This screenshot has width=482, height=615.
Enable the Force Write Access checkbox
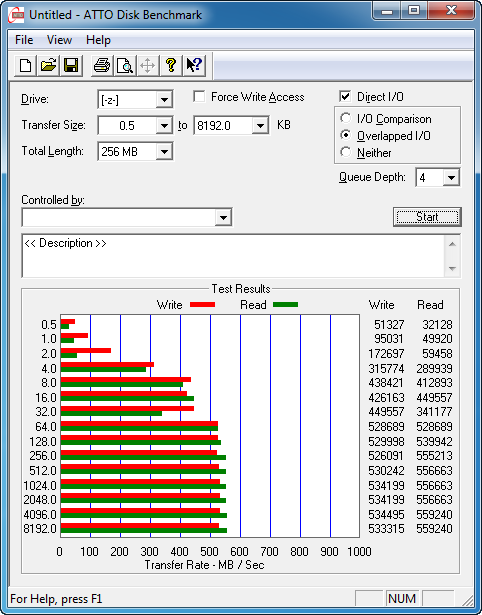coord(199,96)
